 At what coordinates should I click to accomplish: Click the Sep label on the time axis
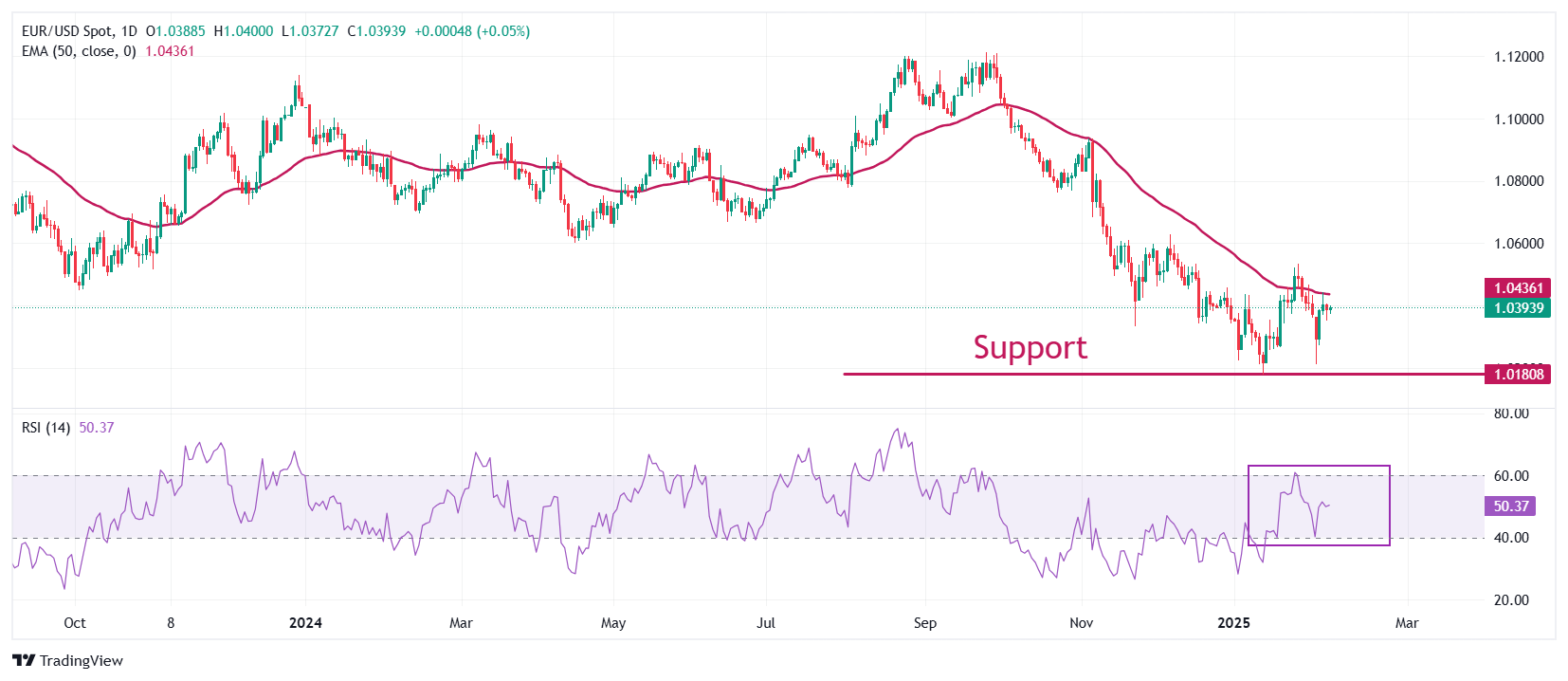tap(924, 623)
